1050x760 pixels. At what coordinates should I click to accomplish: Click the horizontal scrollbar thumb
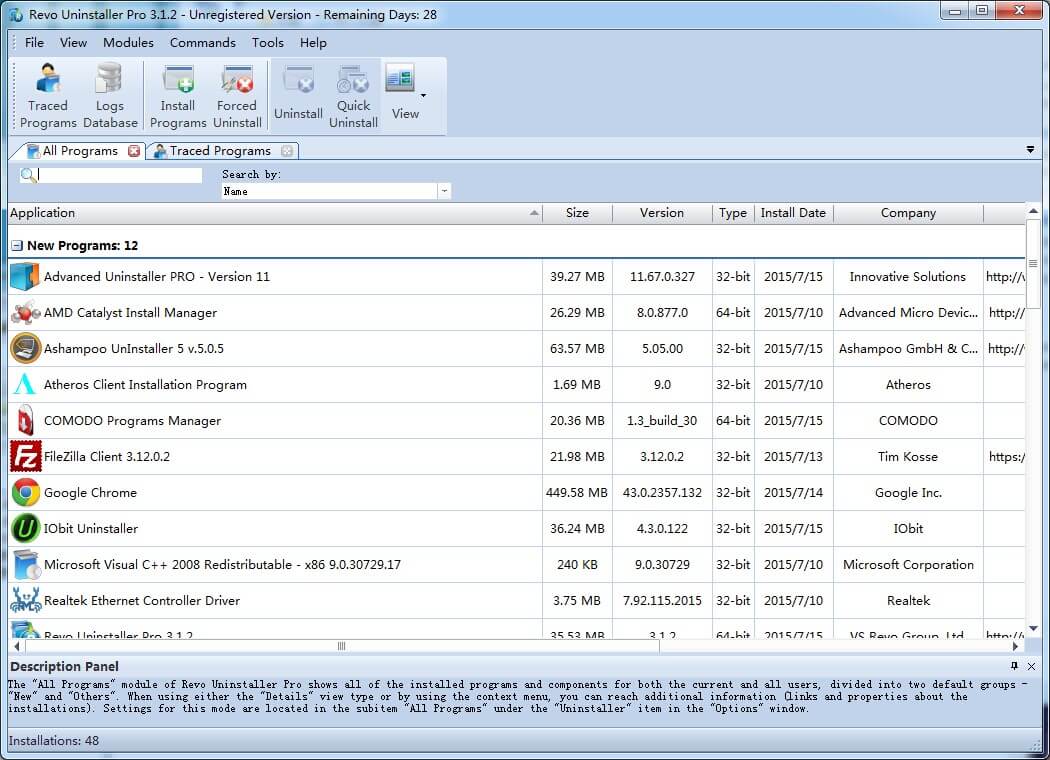342,646
